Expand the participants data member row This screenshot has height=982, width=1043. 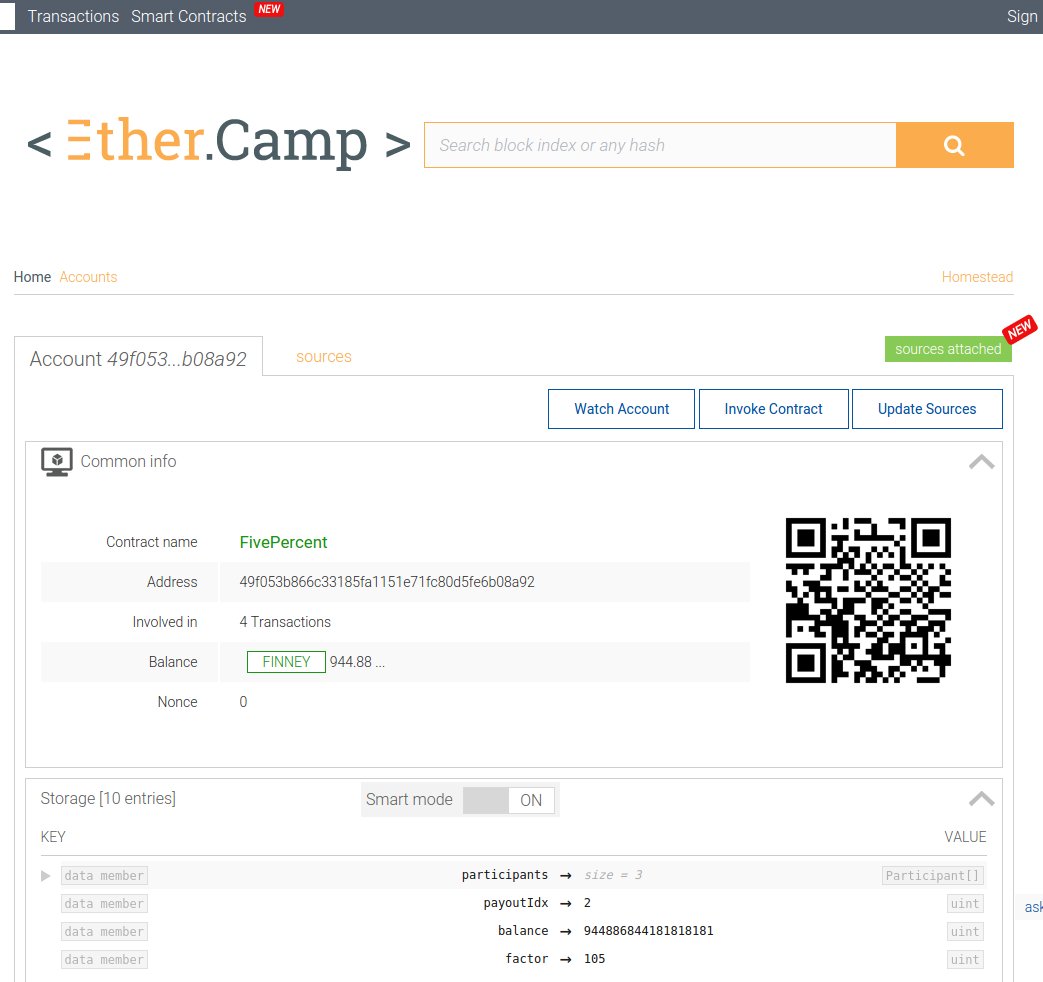coord(46,876)
